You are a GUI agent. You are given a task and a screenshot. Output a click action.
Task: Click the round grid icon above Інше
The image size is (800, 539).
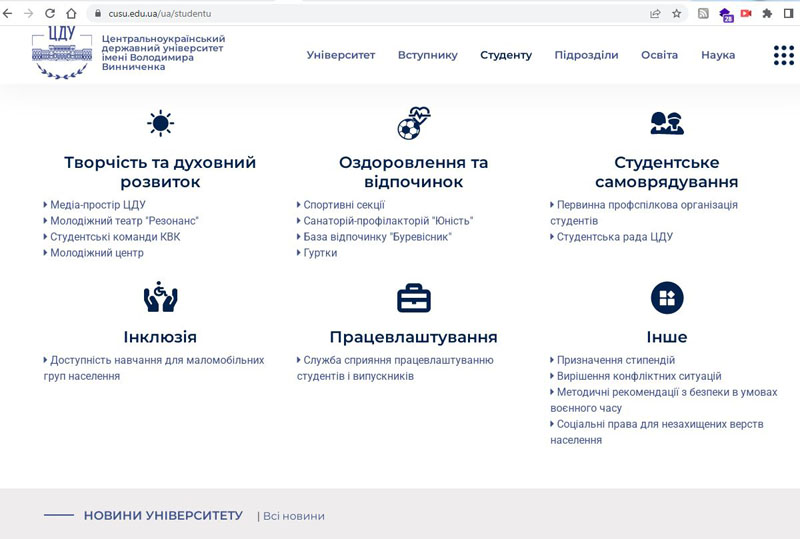(x=666, y=297)
